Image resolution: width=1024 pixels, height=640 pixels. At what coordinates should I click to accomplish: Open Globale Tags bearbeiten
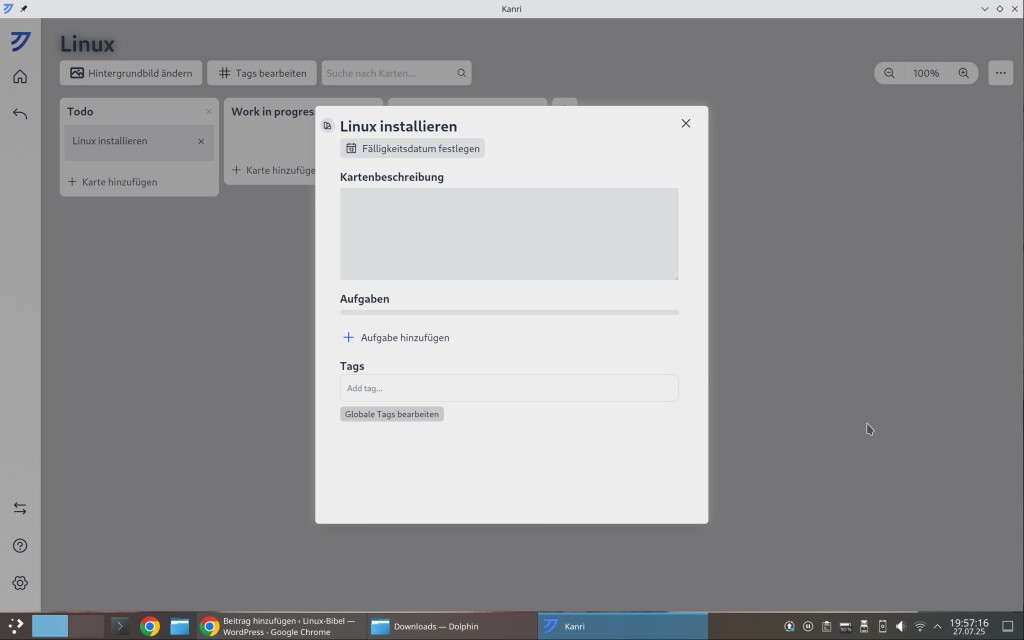pyautogui.click(x=392, y=414)
